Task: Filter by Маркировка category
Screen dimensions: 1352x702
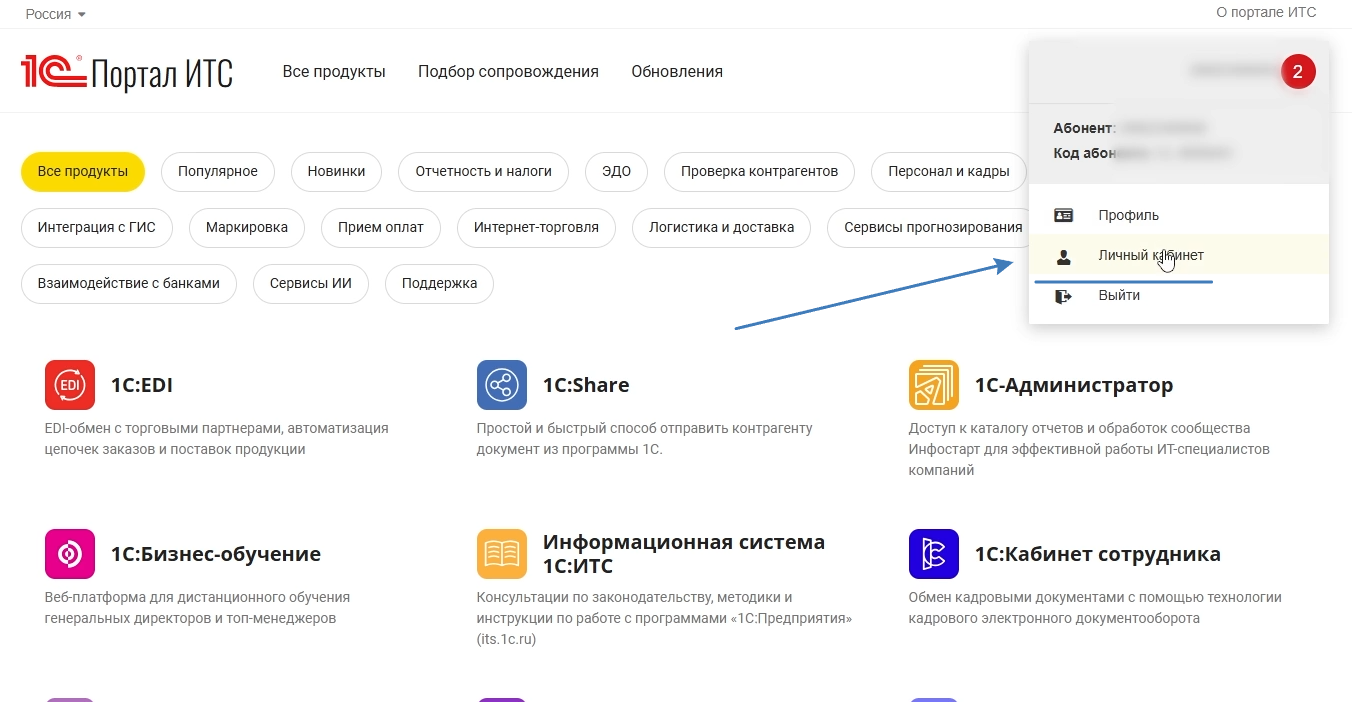Action: pos(247,227)
